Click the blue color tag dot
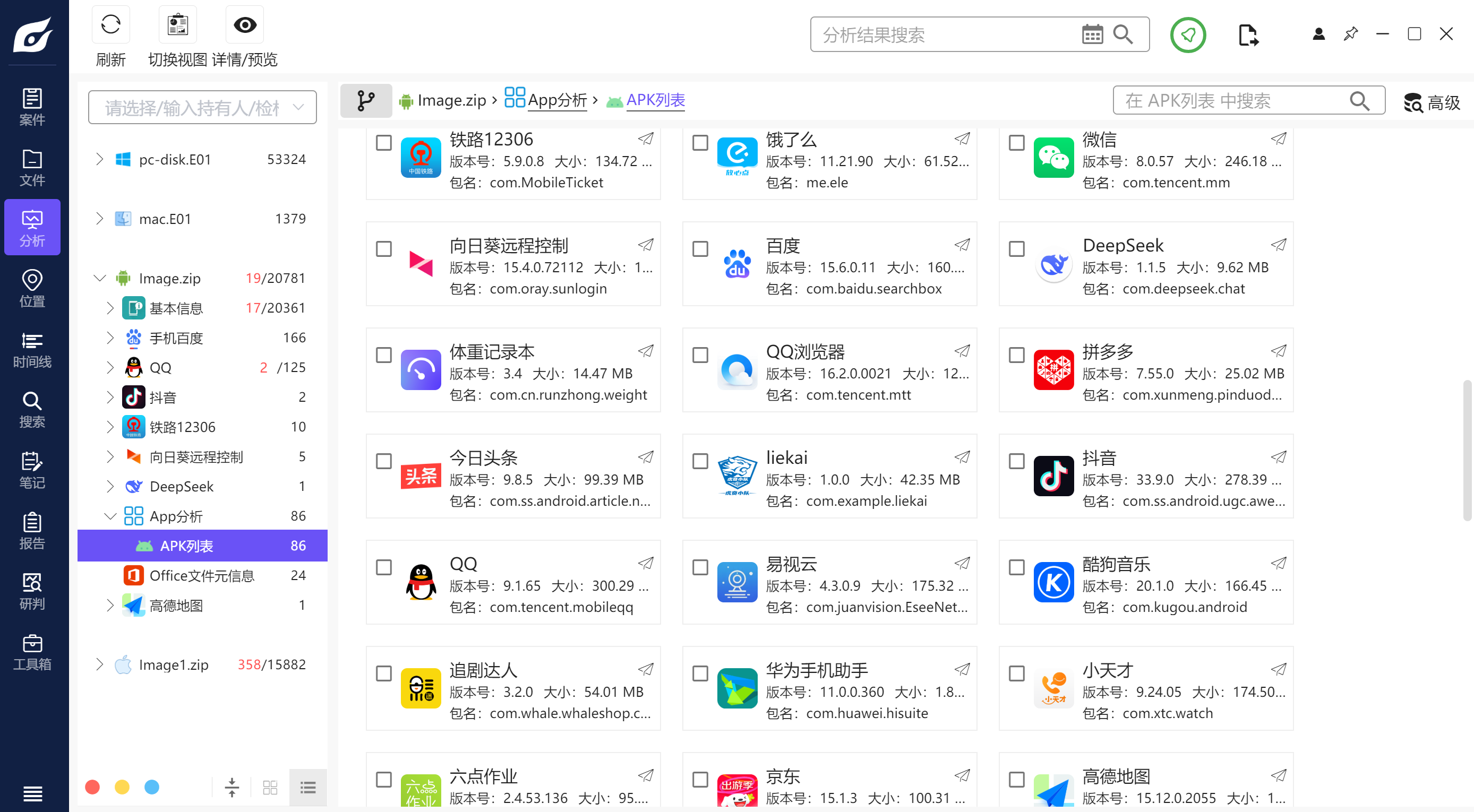 pos(152,788)
